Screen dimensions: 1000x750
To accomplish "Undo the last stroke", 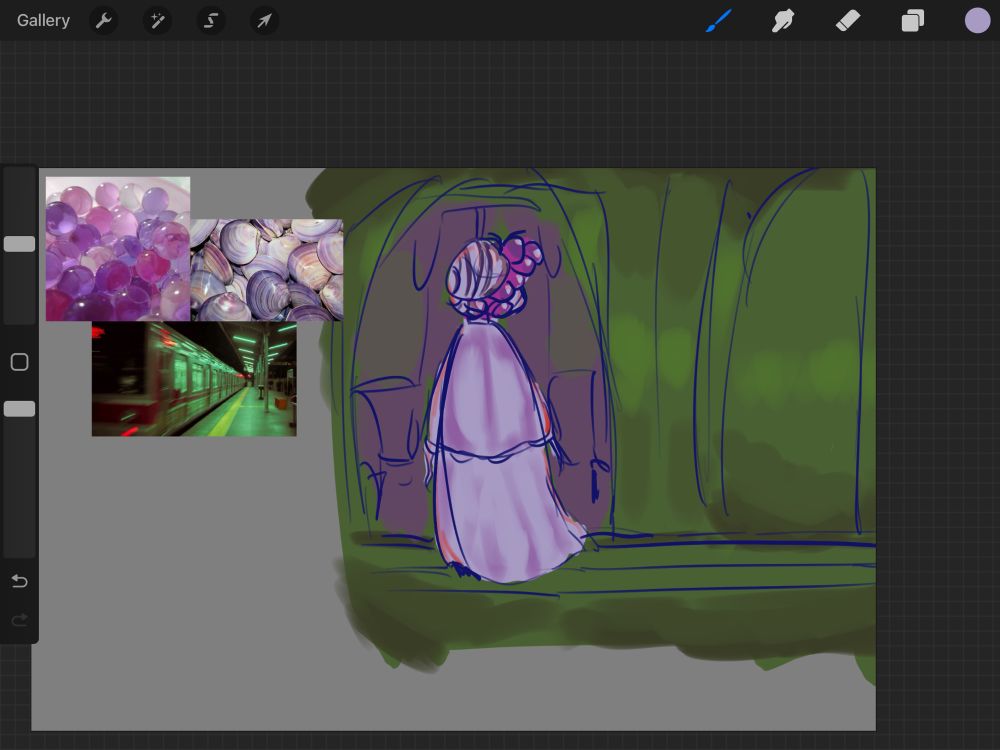I will tap(19, 581).
